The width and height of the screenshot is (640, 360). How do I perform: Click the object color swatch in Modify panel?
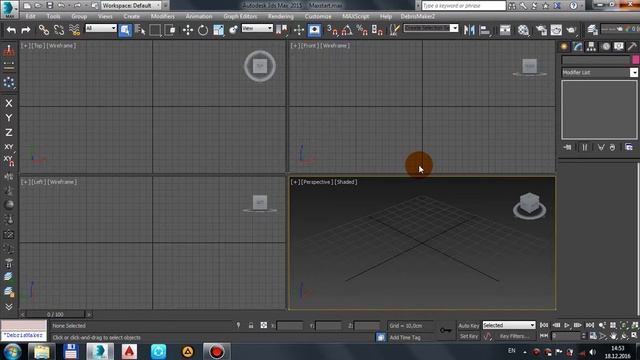point(636,60)
